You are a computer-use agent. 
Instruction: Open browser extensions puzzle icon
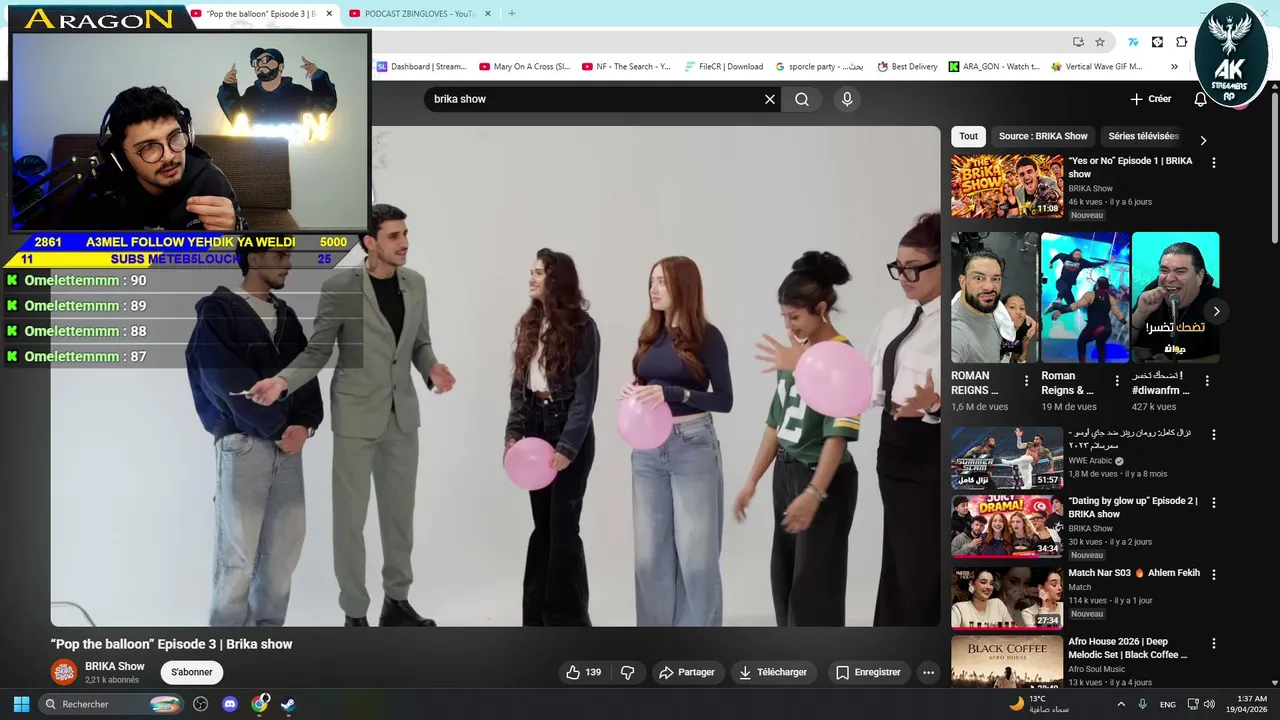point(1182,42)
